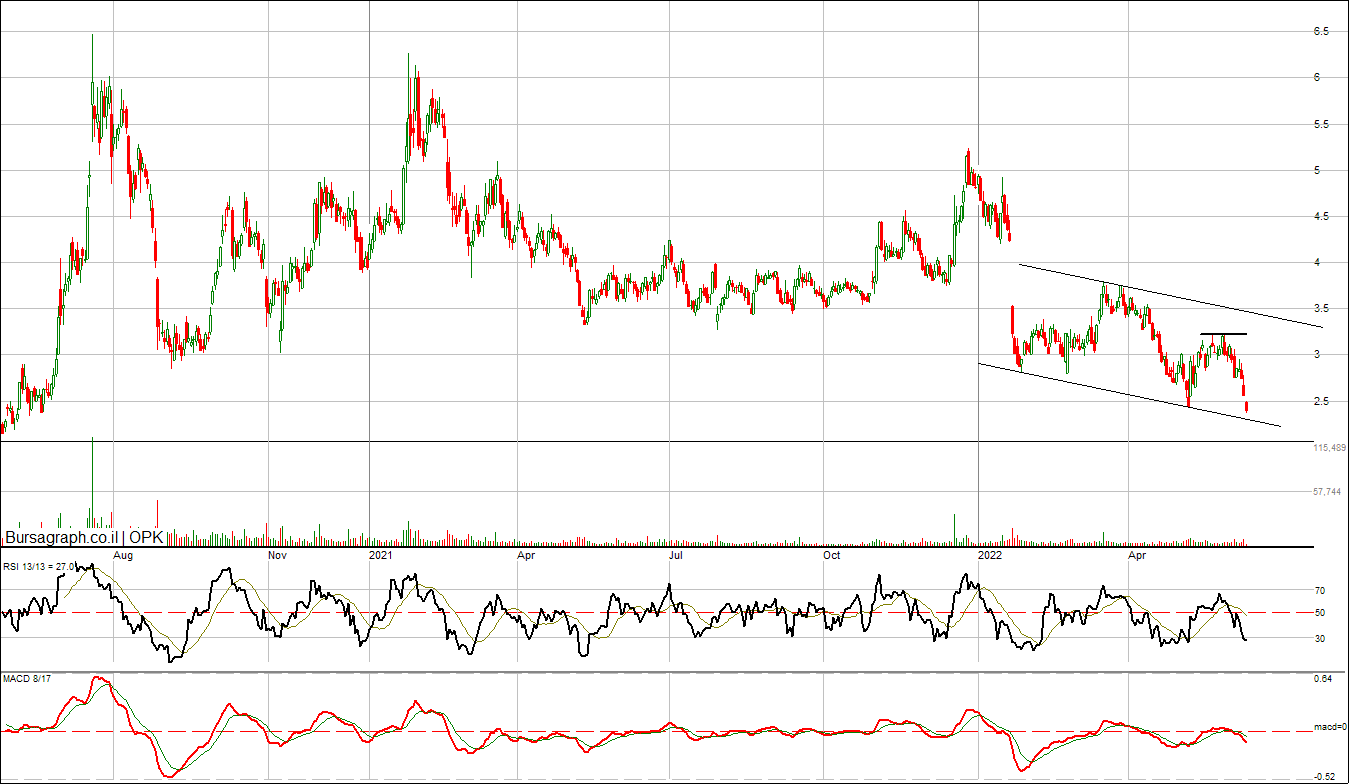
Task: Click the 6.5 price axis label
Action: pyautogui.click(x=1320, y=32)
